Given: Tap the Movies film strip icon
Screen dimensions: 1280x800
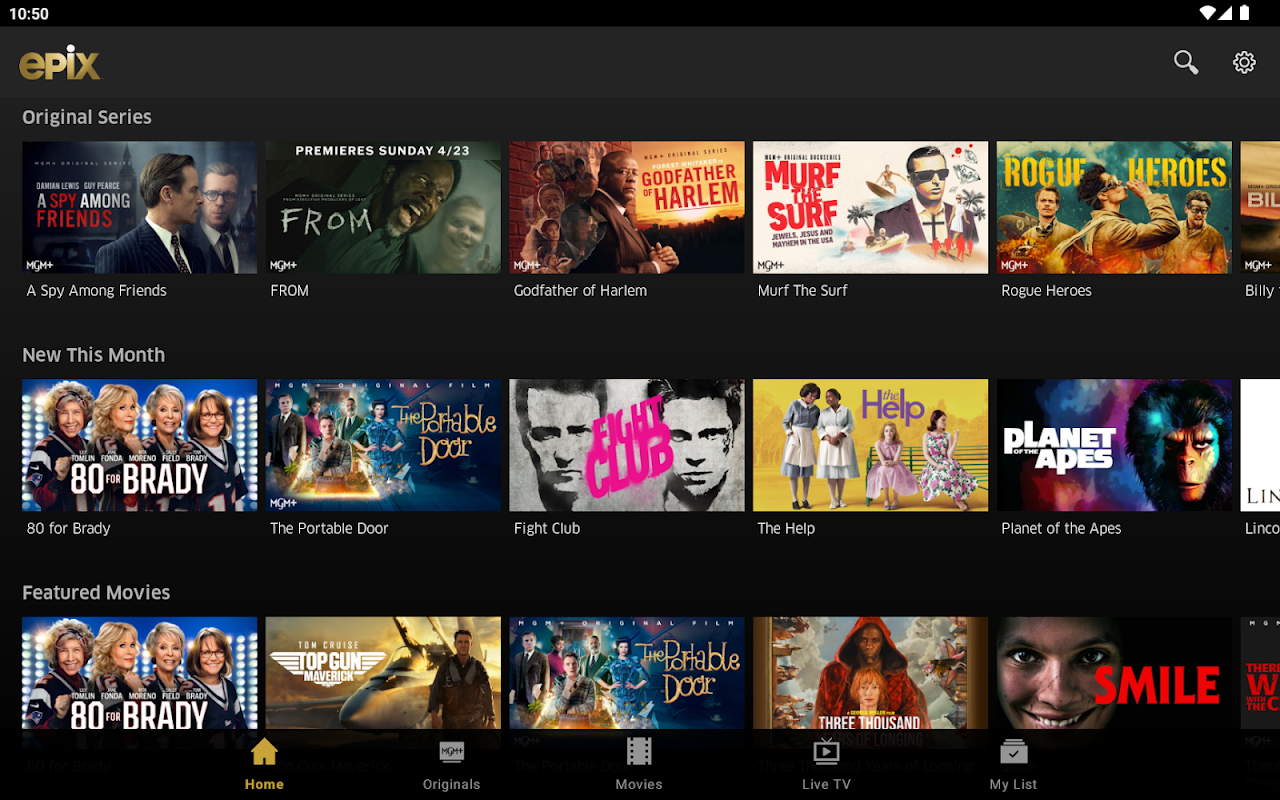Looking at the screenshot, I should (x=639, y=751).
